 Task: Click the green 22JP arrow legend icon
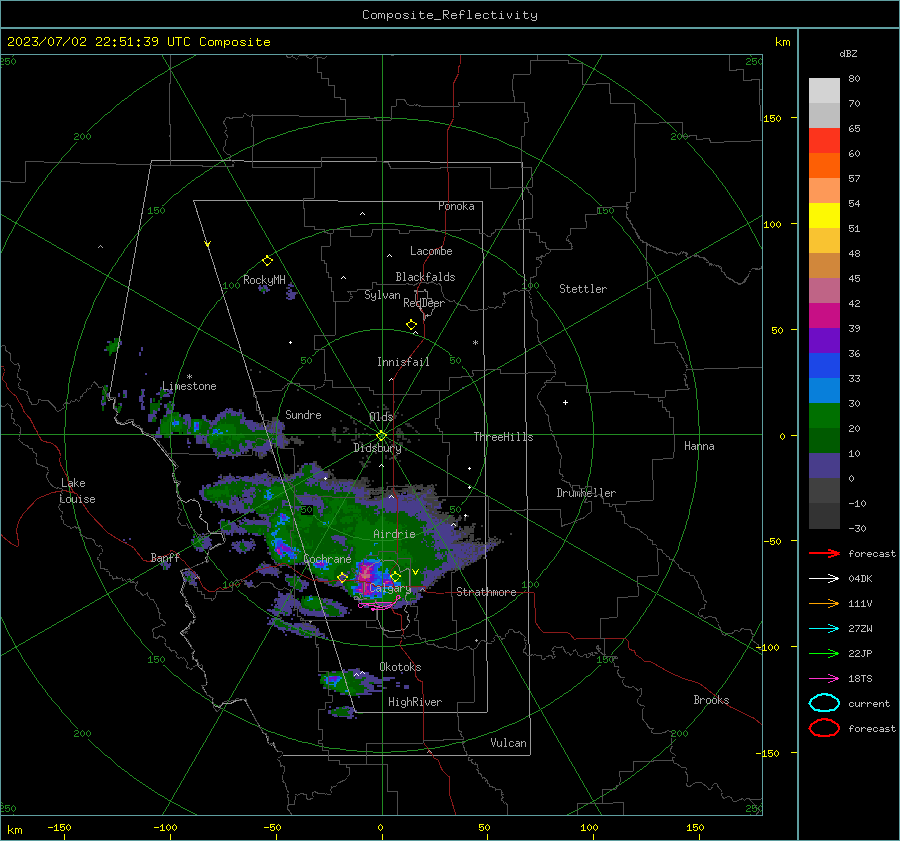pos(824,653)
